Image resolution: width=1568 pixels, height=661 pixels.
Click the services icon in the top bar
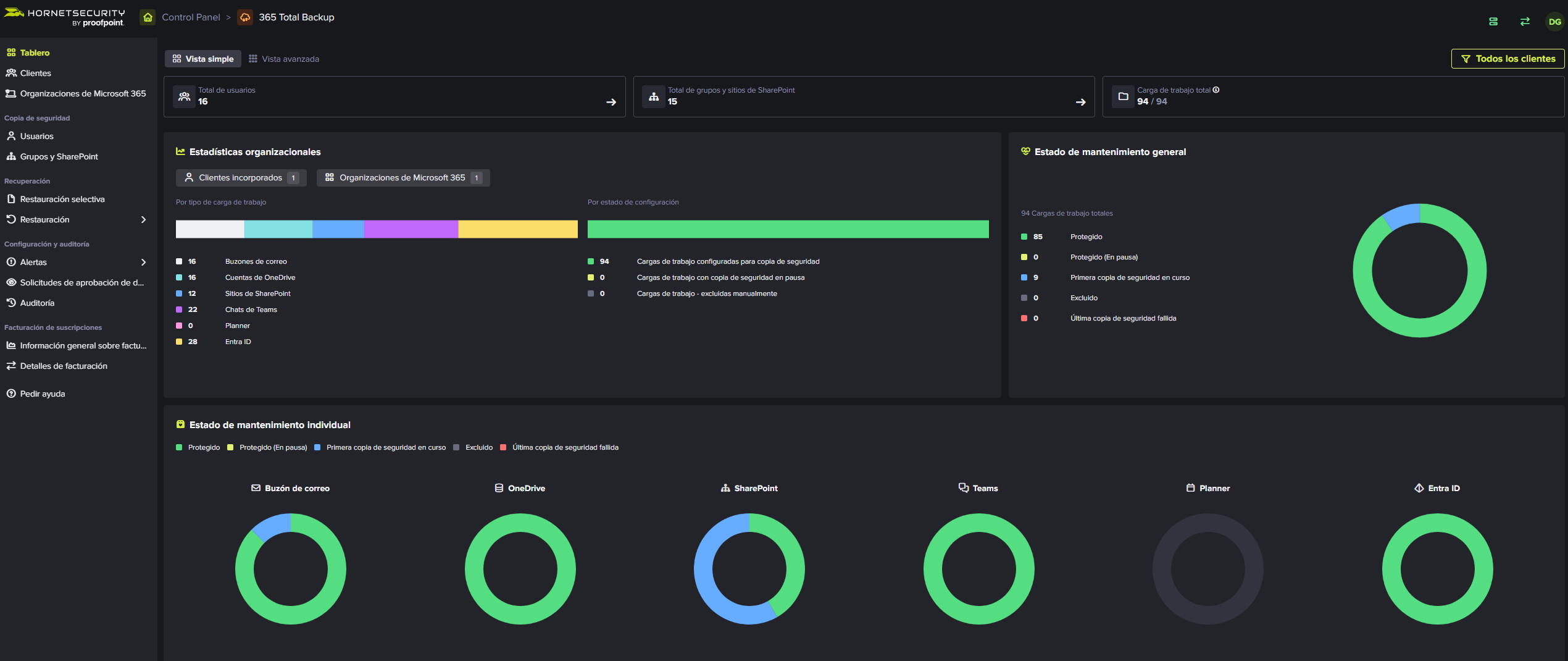tap(1494, 21)
